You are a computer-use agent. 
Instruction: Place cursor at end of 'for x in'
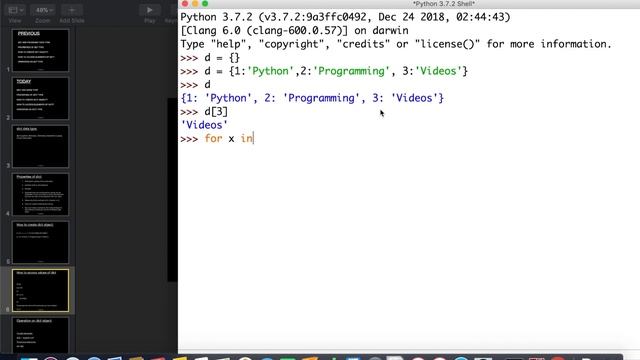254,138
